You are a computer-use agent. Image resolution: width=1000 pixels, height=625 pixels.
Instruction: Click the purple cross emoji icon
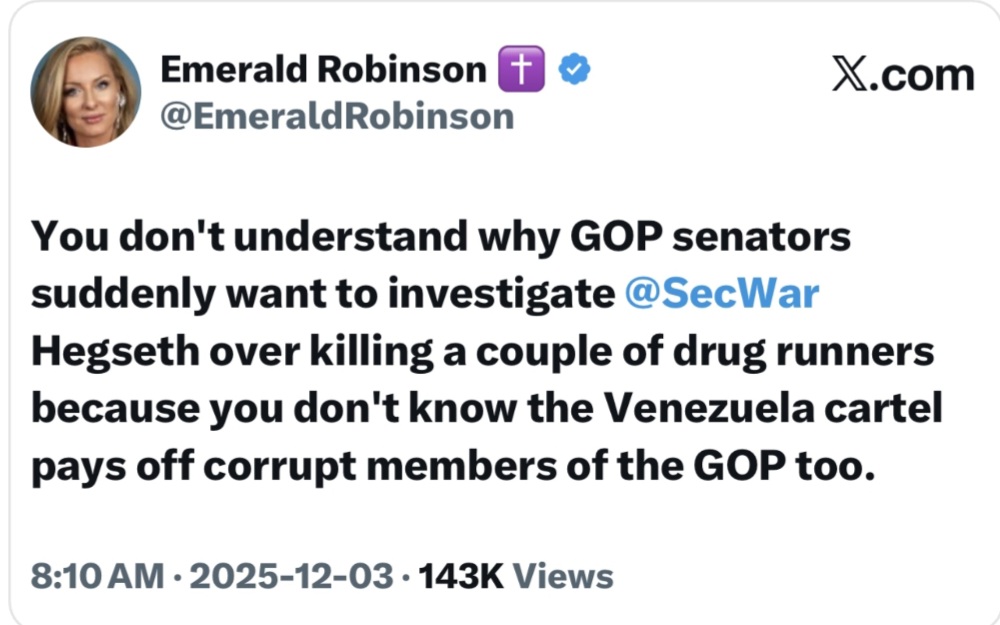520,70
